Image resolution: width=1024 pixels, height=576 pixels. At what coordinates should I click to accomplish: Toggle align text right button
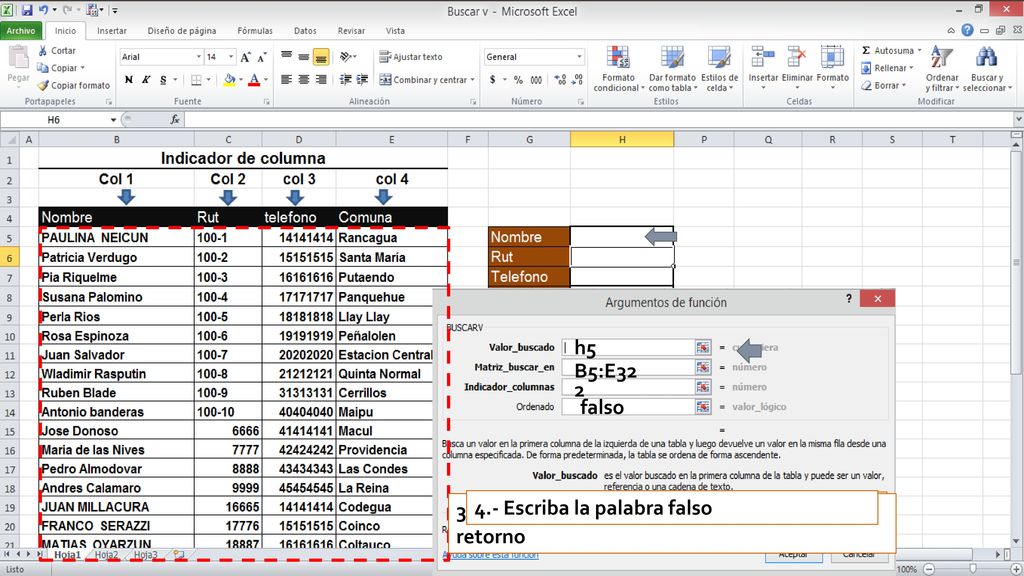321,80
